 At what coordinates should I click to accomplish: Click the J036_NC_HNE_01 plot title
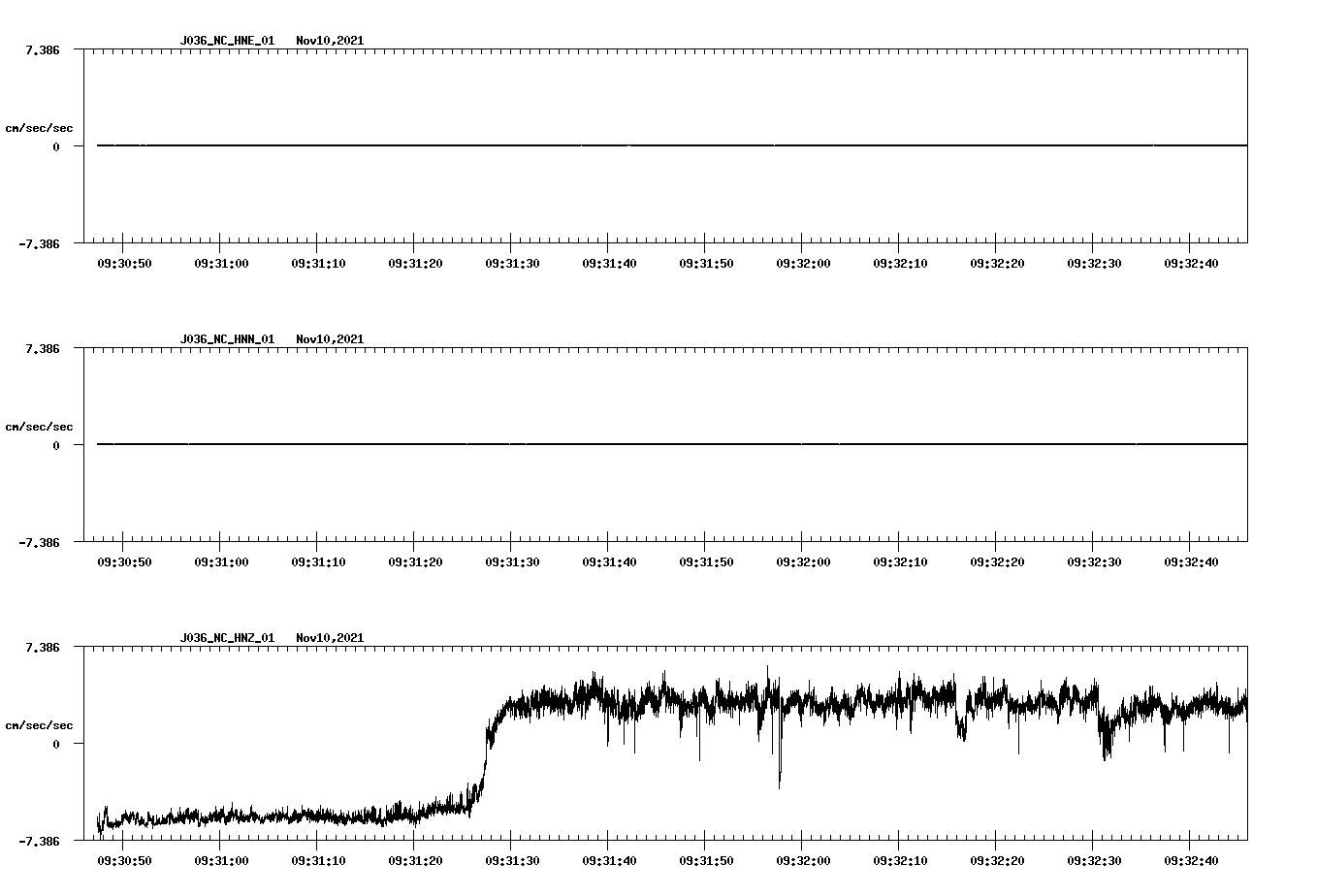[x=227, y=41]
